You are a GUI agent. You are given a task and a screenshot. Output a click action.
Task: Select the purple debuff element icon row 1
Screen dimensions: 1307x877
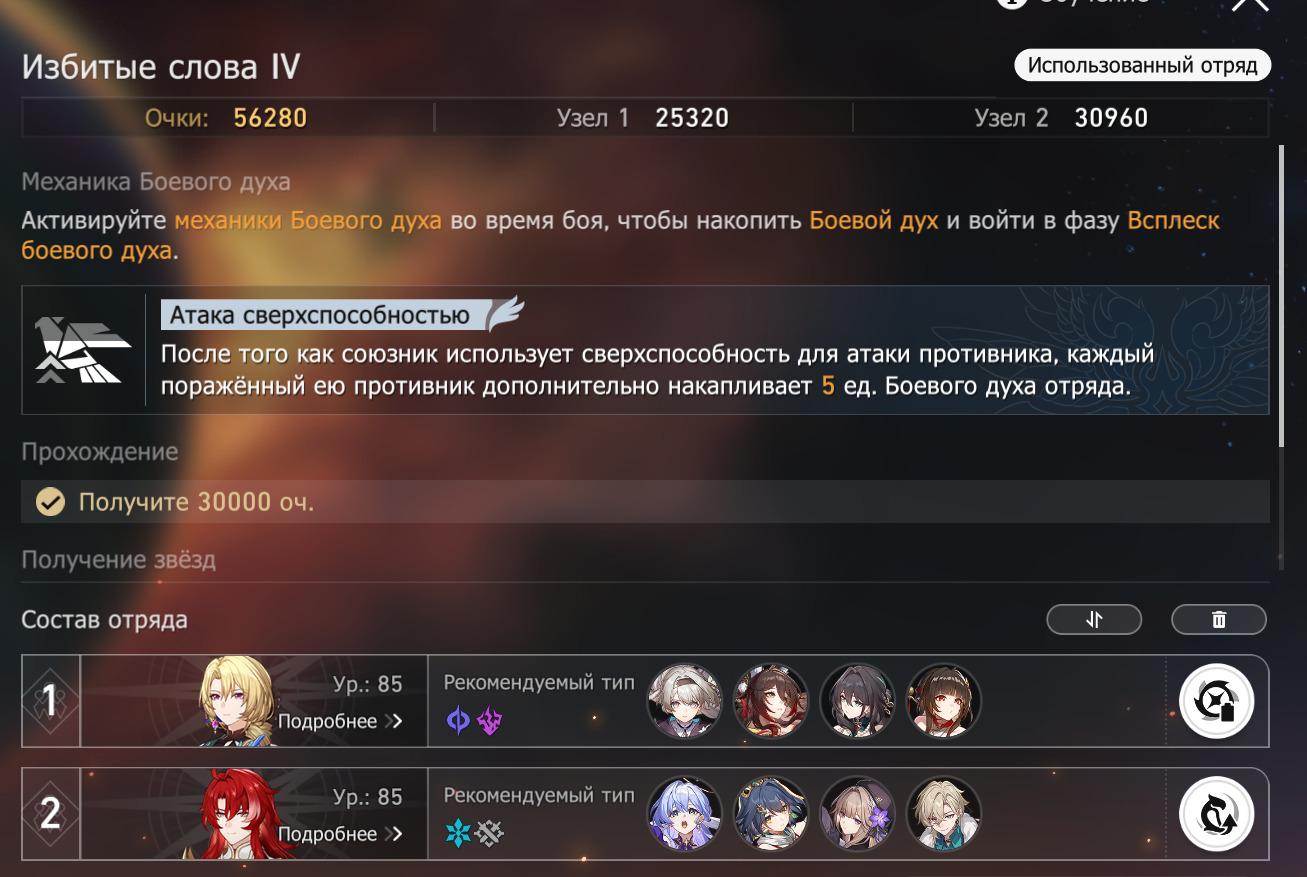[489, 720]
